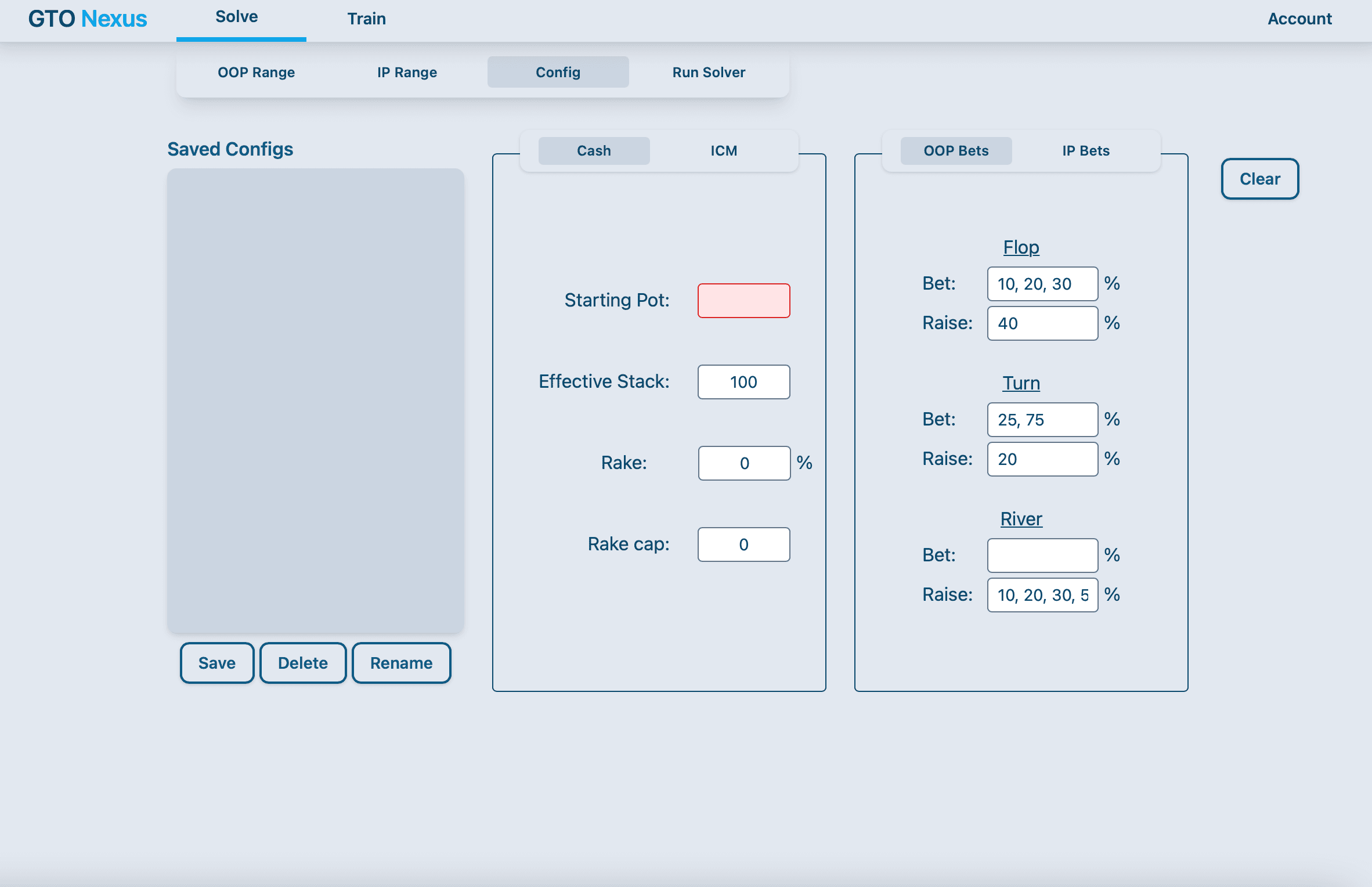Select the Rake cap field
The width and height of the screenshot is (1372, 887).
[743, 545]
